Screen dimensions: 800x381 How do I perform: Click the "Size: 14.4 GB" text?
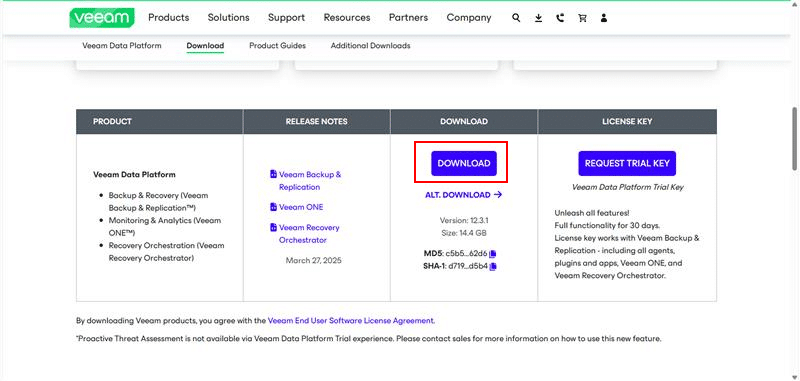464,233
